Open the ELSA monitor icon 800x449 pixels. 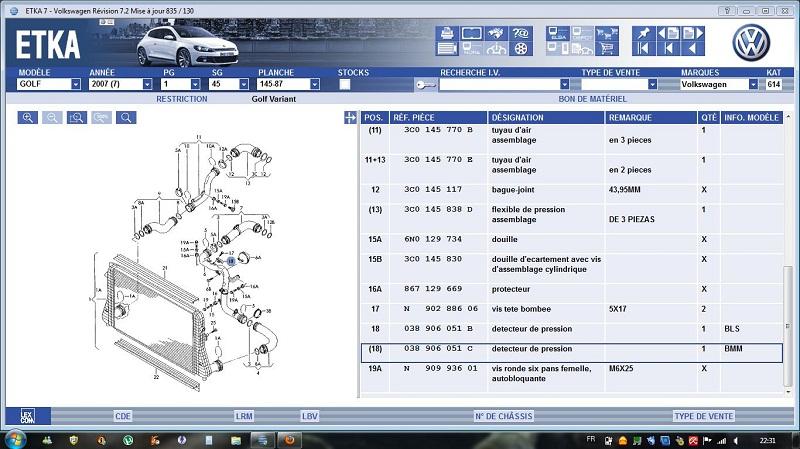557,33
